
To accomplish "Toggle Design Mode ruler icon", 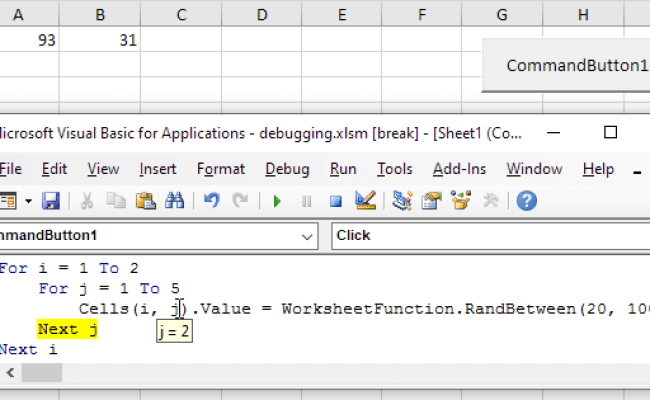I will tap(366, 201).
